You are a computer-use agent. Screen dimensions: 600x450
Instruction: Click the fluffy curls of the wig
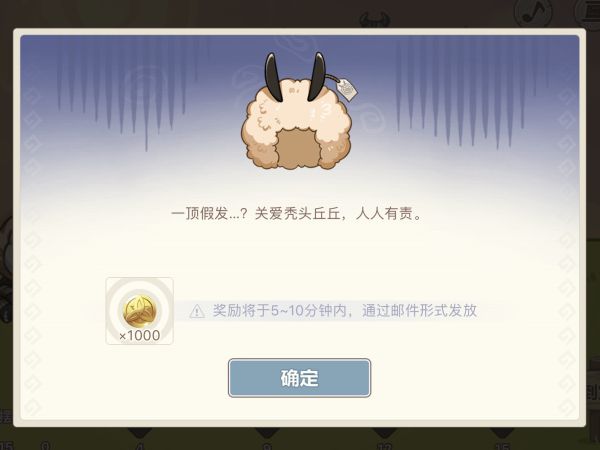[296, 126]
